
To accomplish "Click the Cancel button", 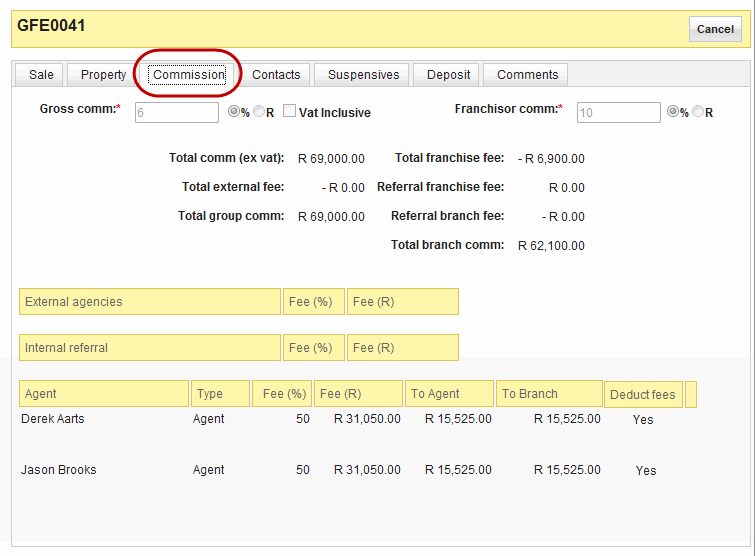I will coord(715,29).
